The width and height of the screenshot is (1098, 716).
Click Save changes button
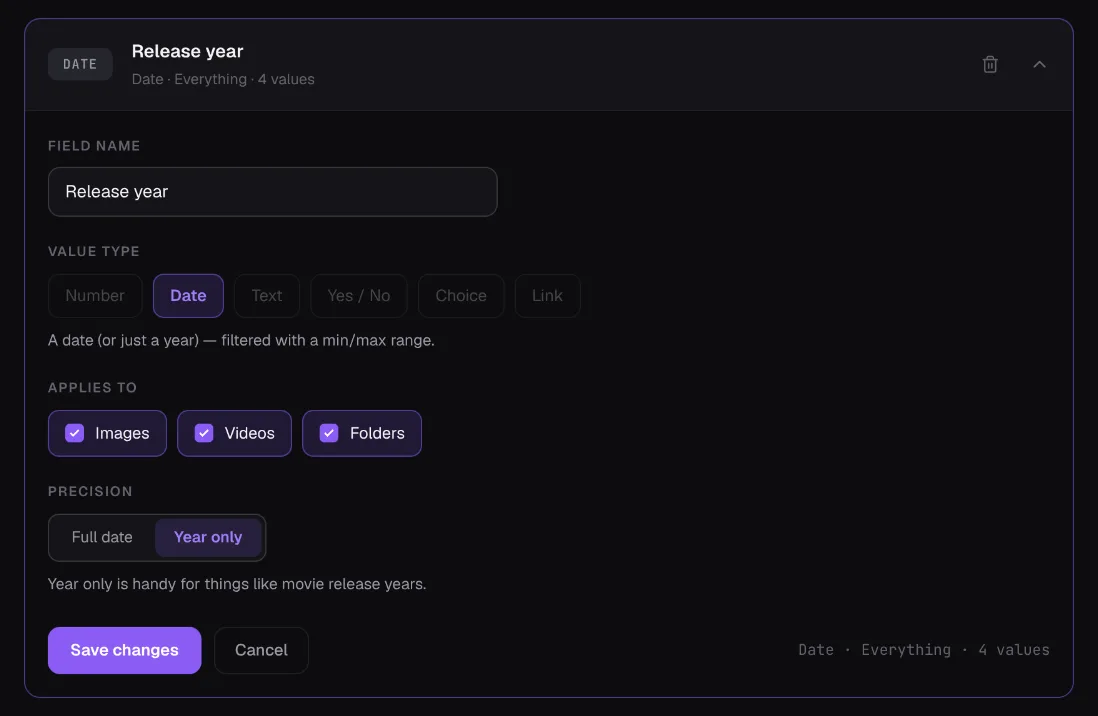click(125, 650)
